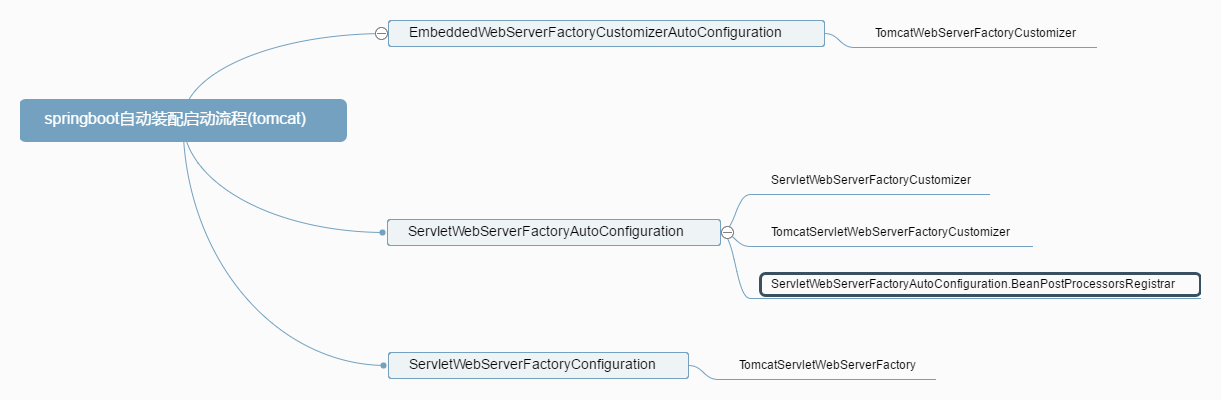Select the ServletWebServerFactoryConfiguration boxed node
This screenshot has height=400, width=1221.
coord(538,365)
